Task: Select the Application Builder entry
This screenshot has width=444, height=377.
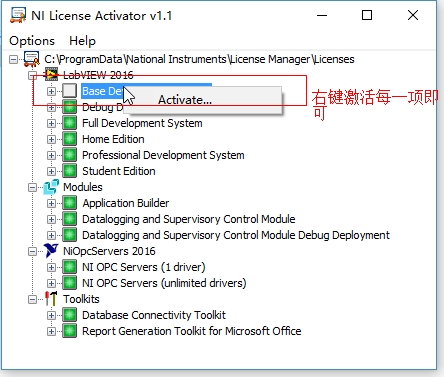Action: pyautogui.click(x=126, y=203)
